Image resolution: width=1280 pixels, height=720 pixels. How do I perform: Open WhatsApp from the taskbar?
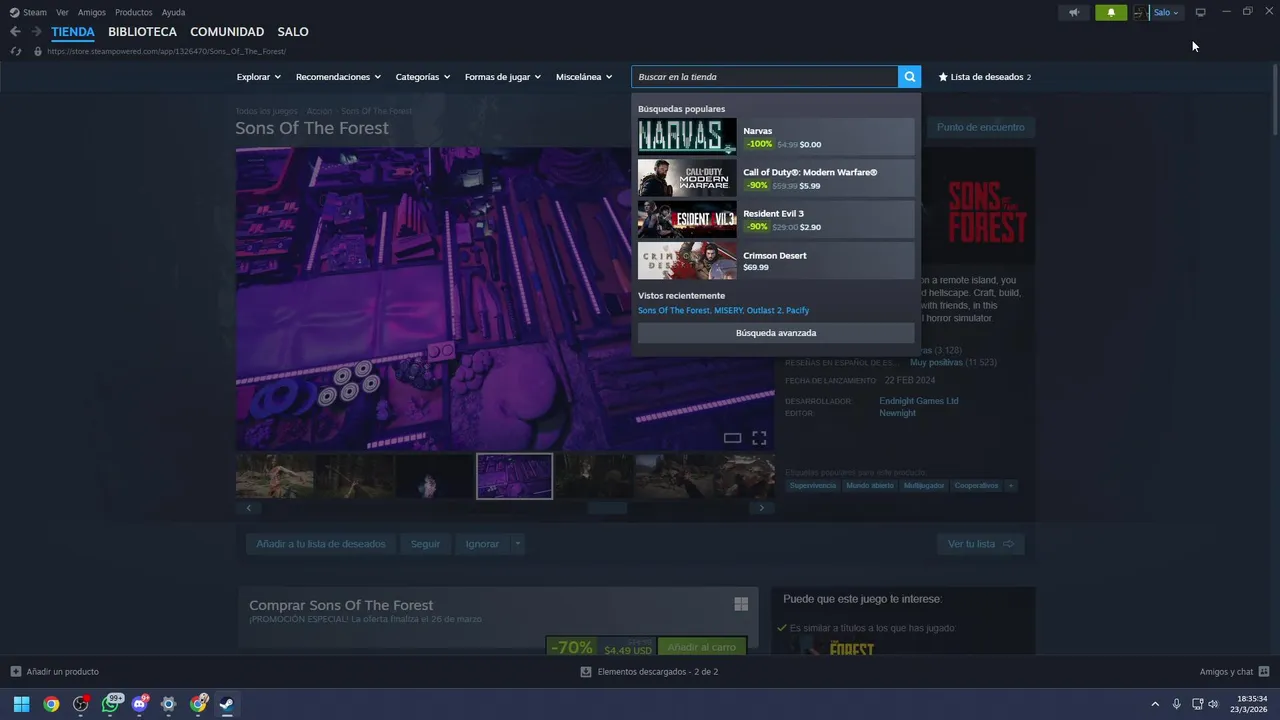(111, 704)
